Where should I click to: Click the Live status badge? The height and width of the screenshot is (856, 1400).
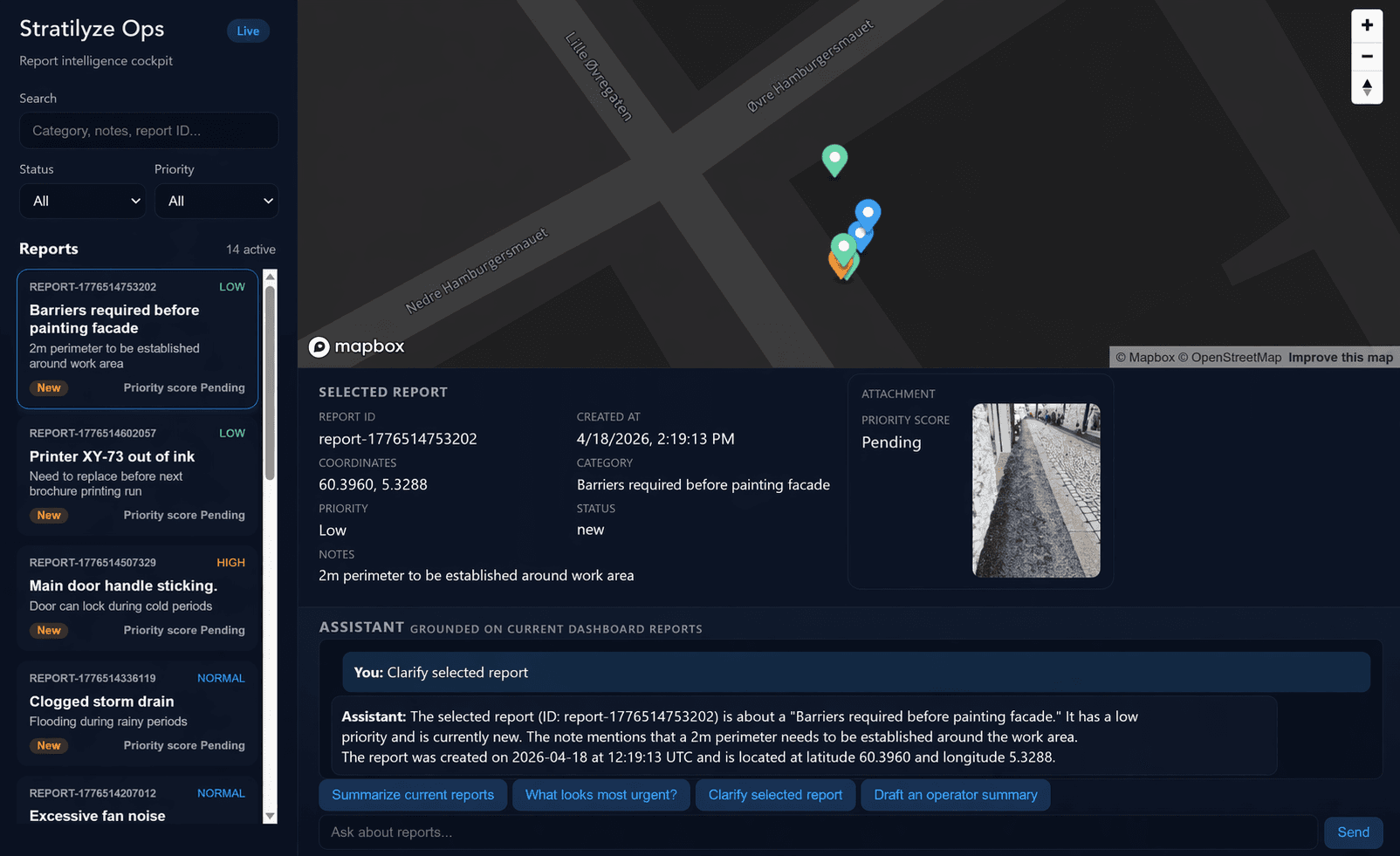point(248,30)
